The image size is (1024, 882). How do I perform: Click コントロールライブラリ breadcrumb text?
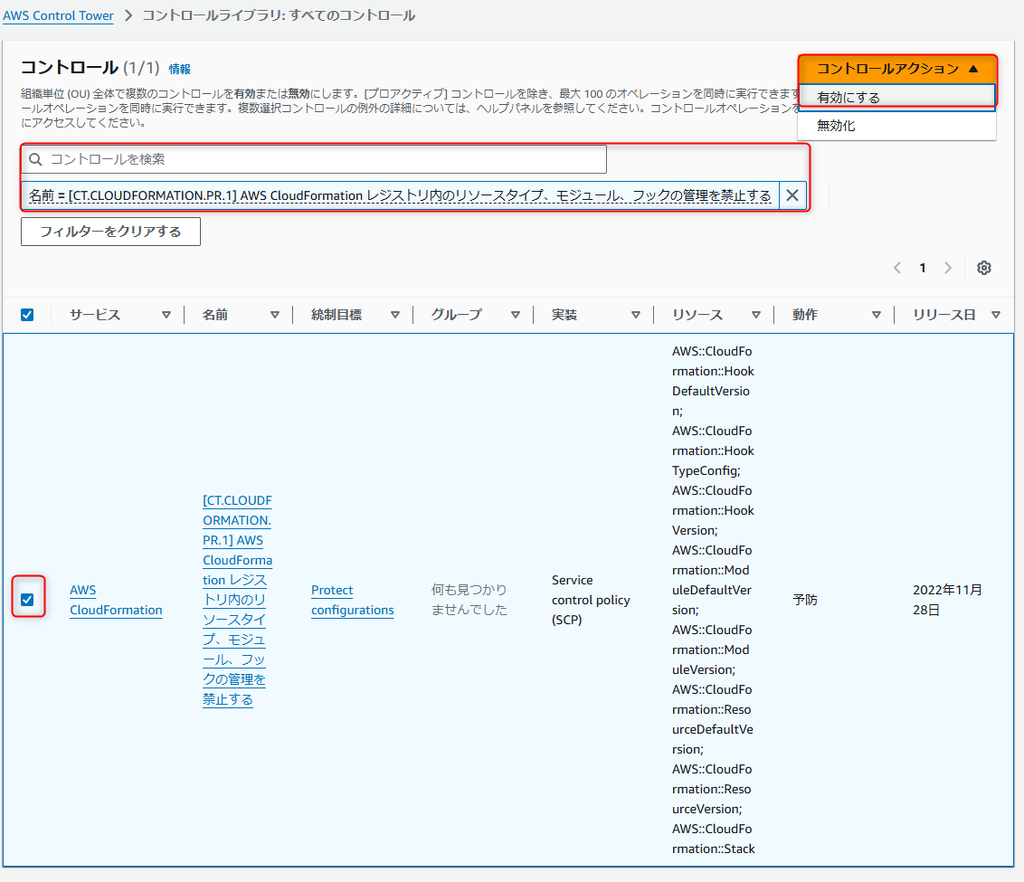click(279, 16)
